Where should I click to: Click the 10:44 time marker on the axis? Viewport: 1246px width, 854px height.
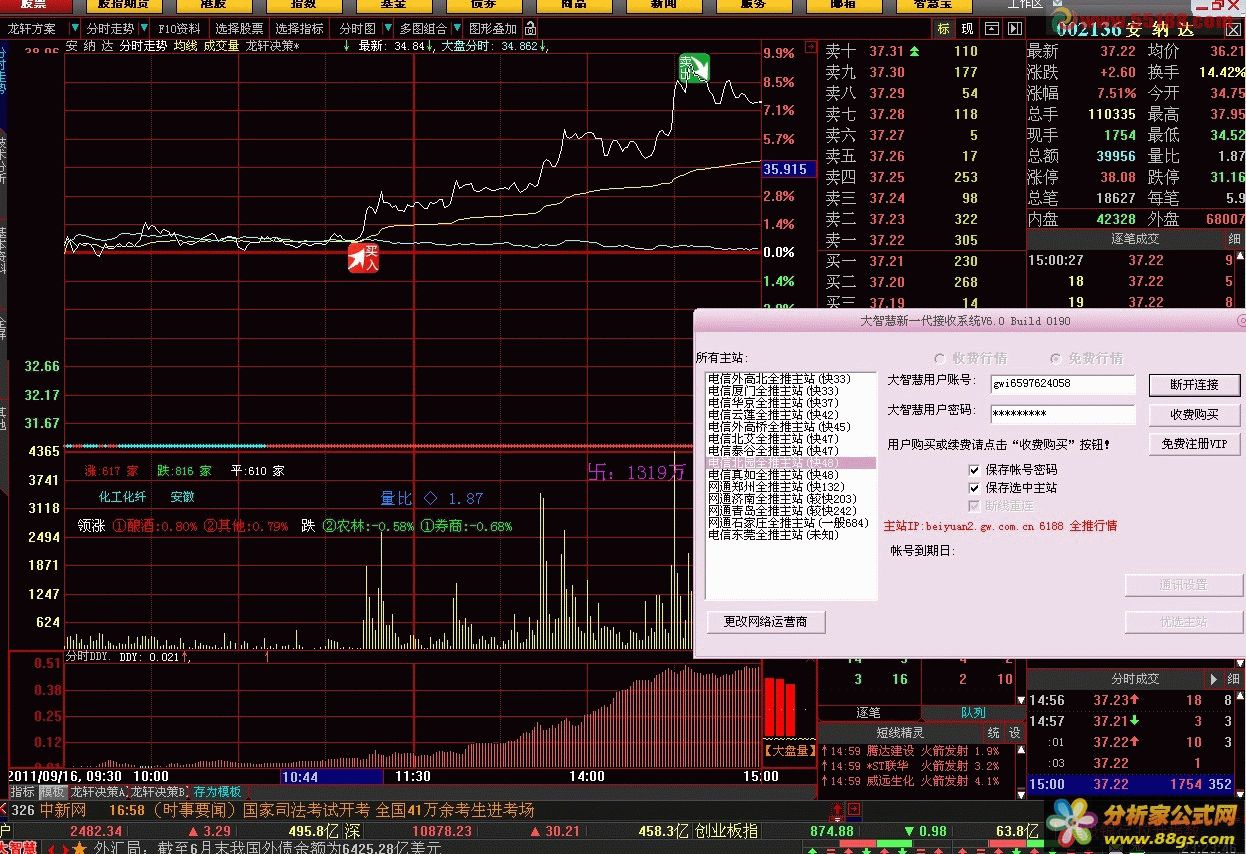point(332,776)
